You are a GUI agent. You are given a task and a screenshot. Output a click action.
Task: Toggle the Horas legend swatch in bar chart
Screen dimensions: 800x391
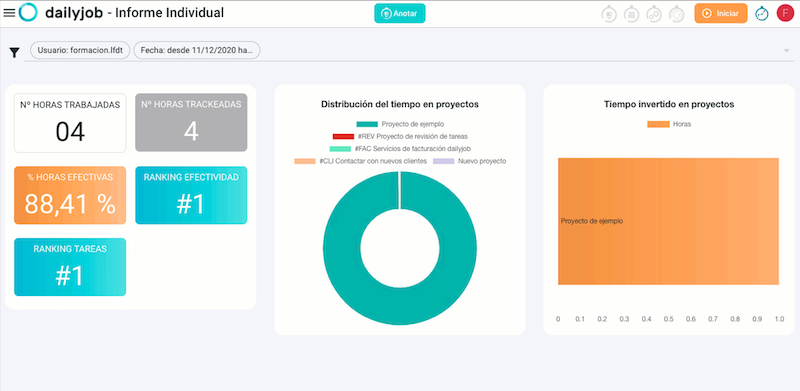658,124
